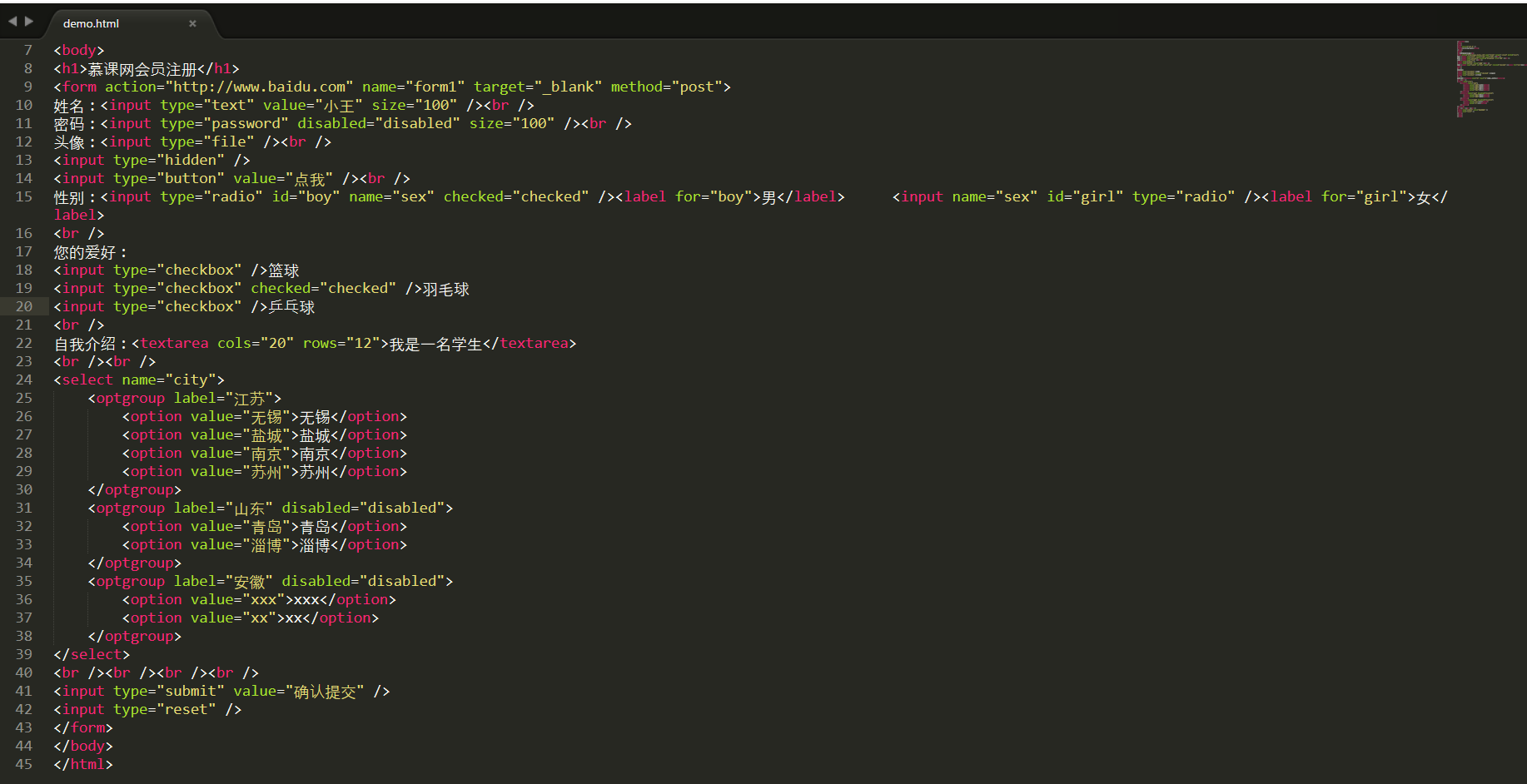Click the optgroup label "山东"
Image resolution: width=1527 pixels, height=784 pixels.
(250, 509)
